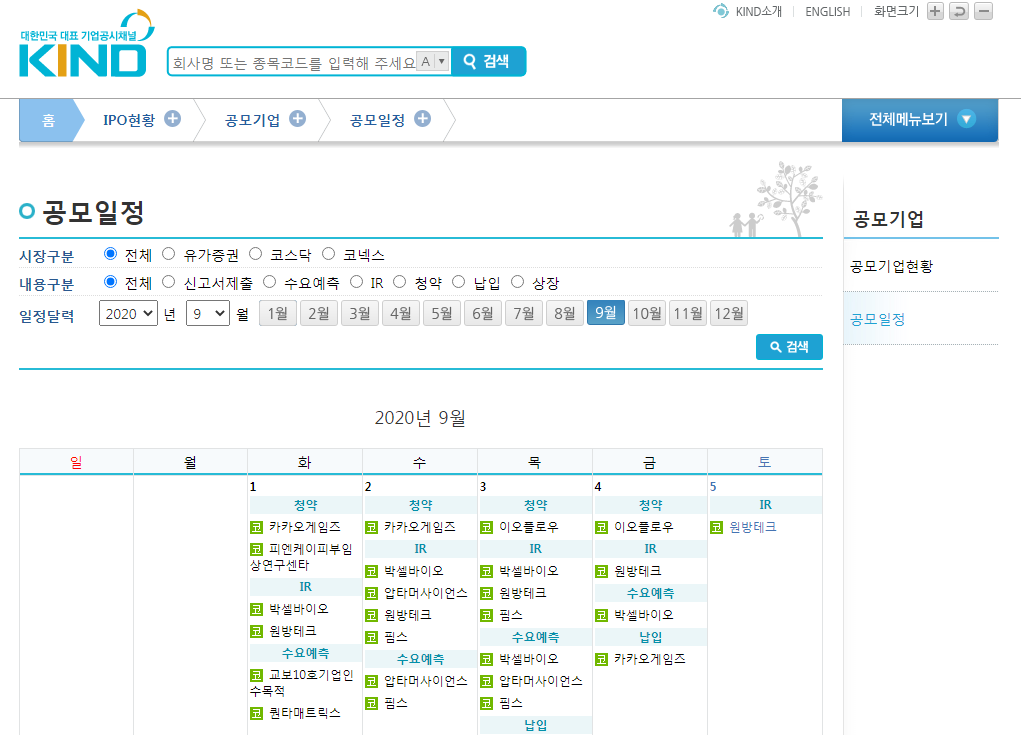Click the calendar filter 검색 button
Screen dimensions: 1021x735
point(789,347)
